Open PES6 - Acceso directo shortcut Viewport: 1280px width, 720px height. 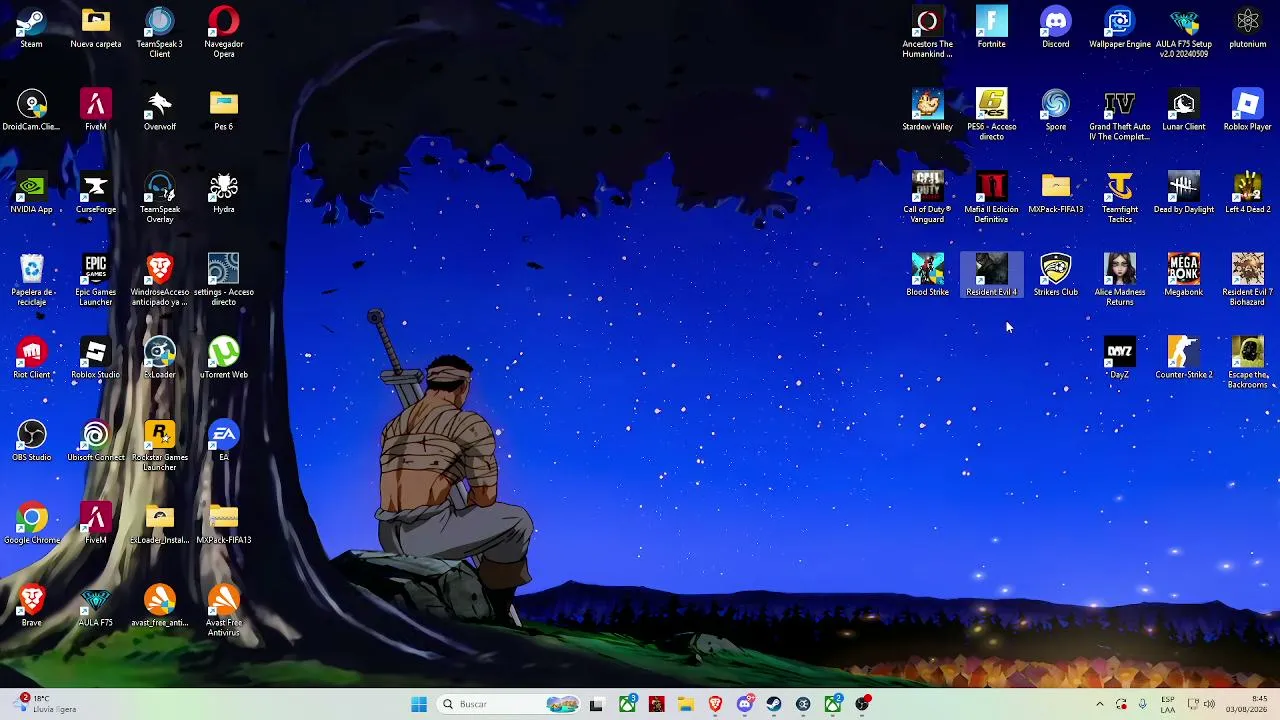click(x=992, y=115)
